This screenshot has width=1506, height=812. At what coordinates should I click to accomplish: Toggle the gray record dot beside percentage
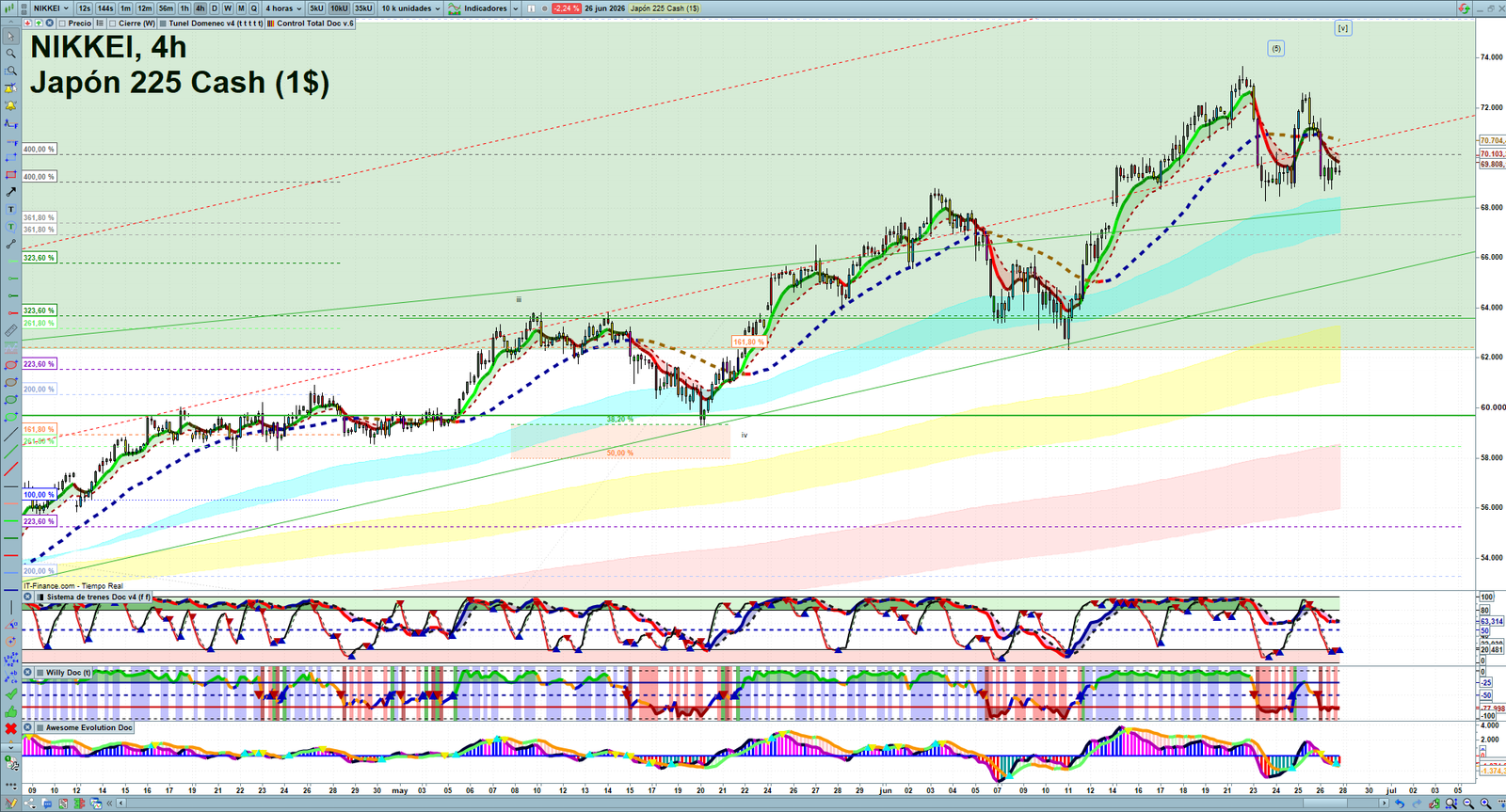point(545,8)
